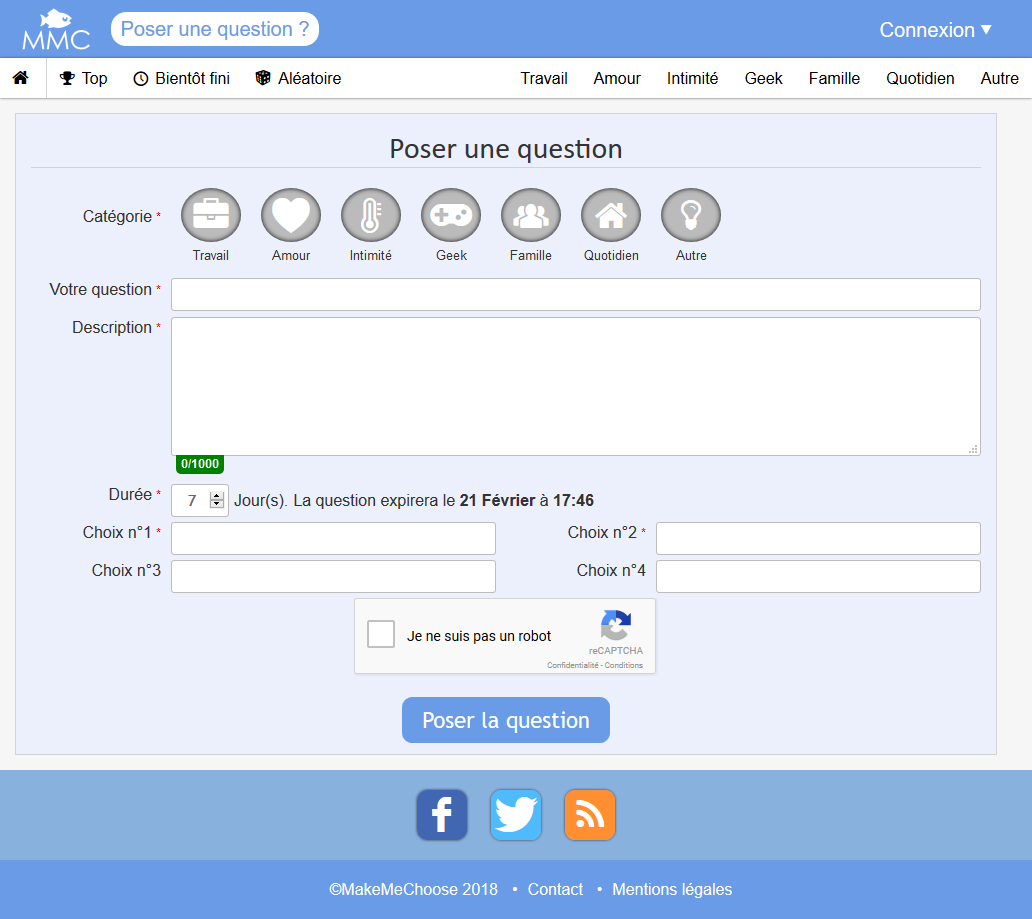Click the reCAPTCHA logo
Image resolution: width=1032 pixels, height=919 pixels.
(x=616, y=625)
